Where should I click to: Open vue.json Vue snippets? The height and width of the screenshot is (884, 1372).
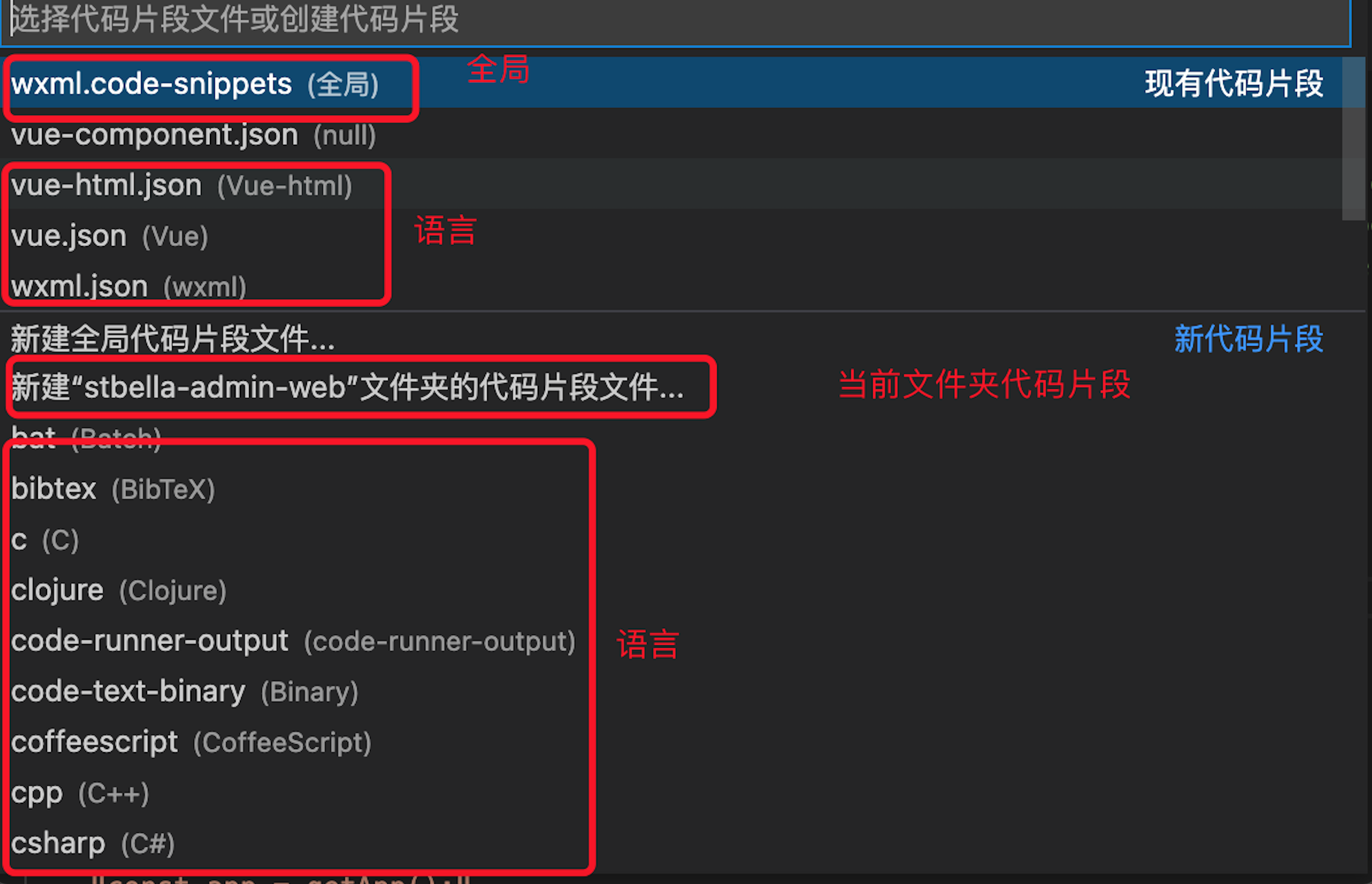coord(671,236)
